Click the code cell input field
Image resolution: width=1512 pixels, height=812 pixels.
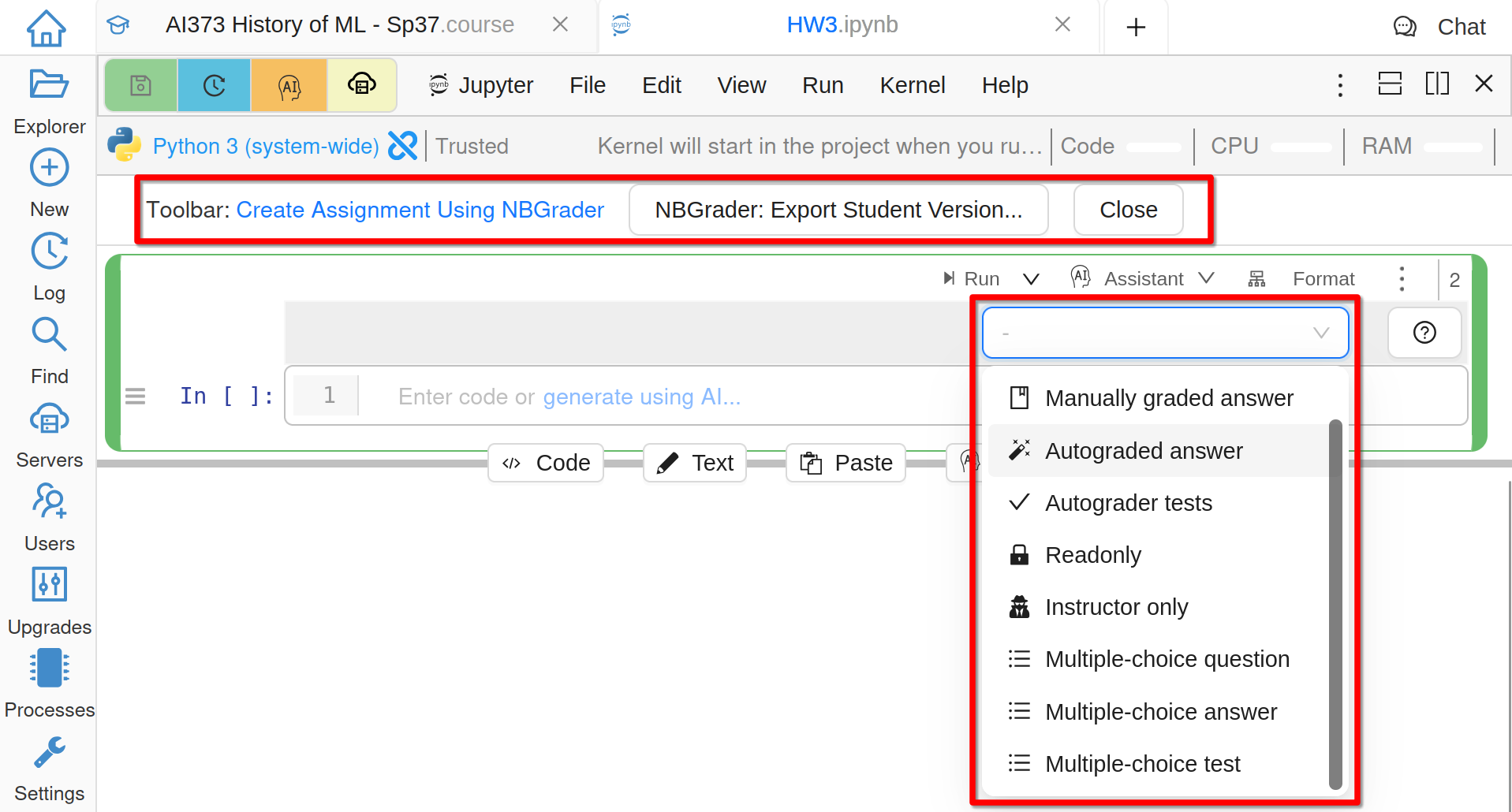point(631,396)
